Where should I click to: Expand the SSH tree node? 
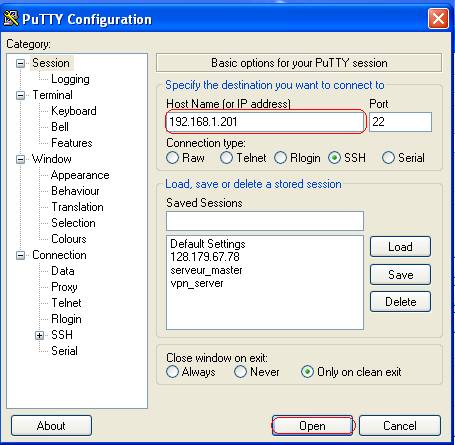(x=40, y=335)
